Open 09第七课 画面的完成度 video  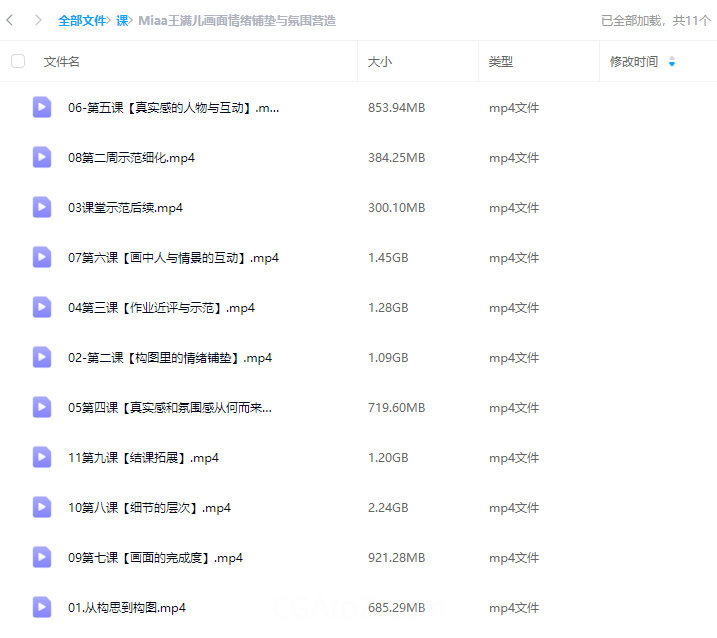click(x=155, y=557)
